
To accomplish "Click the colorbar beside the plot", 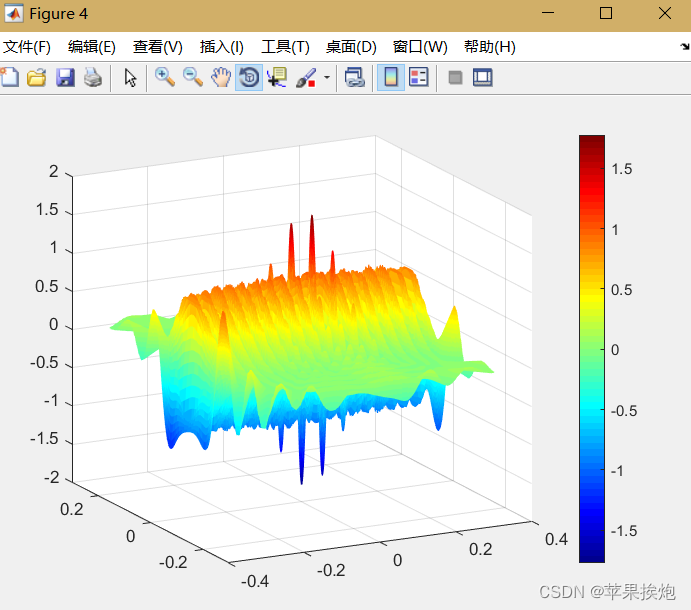I will pyautogui.click(x=592, y=349).
